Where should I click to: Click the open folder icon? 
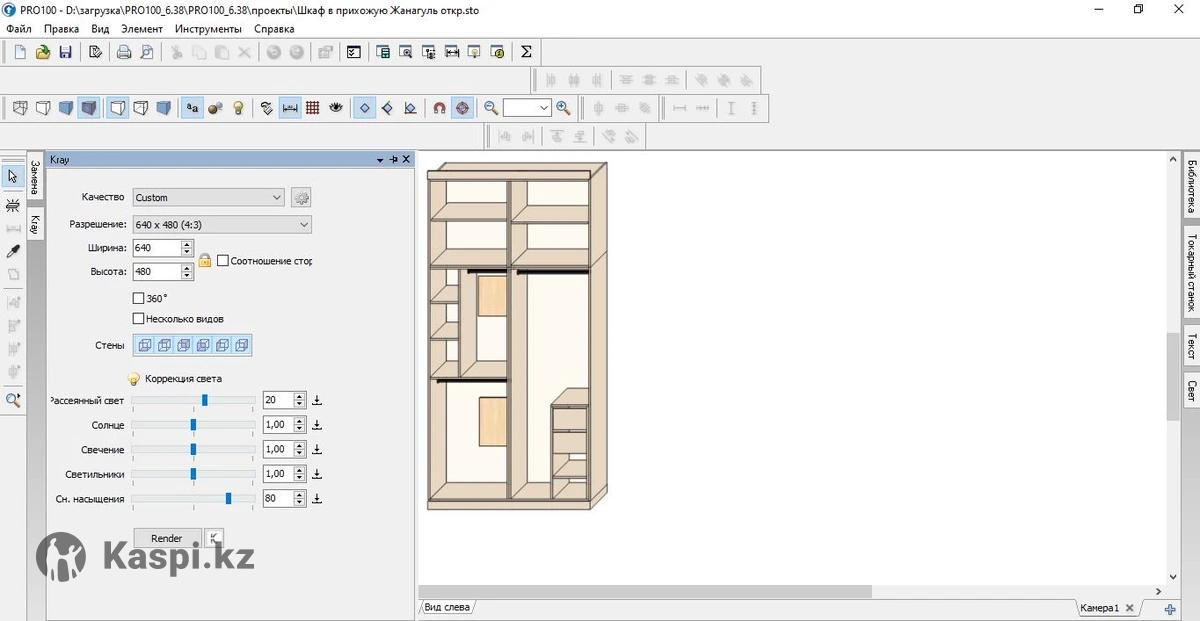pos(43,52)
